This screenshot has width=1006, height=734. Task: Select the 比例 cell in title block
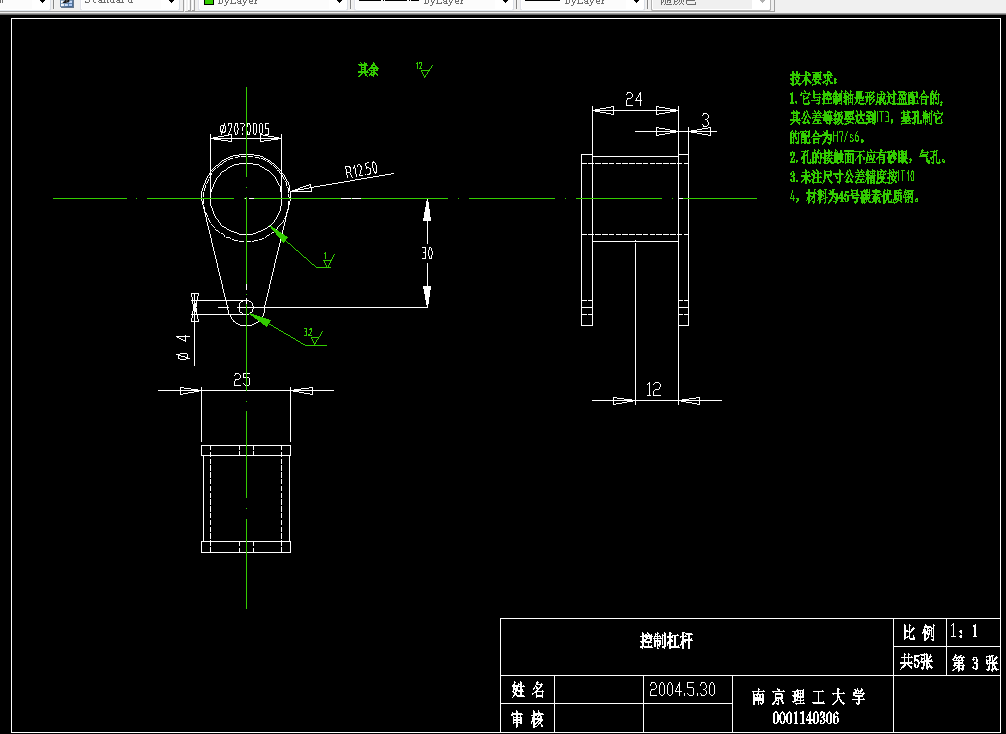pyautogui.click(x=919, y=633)
